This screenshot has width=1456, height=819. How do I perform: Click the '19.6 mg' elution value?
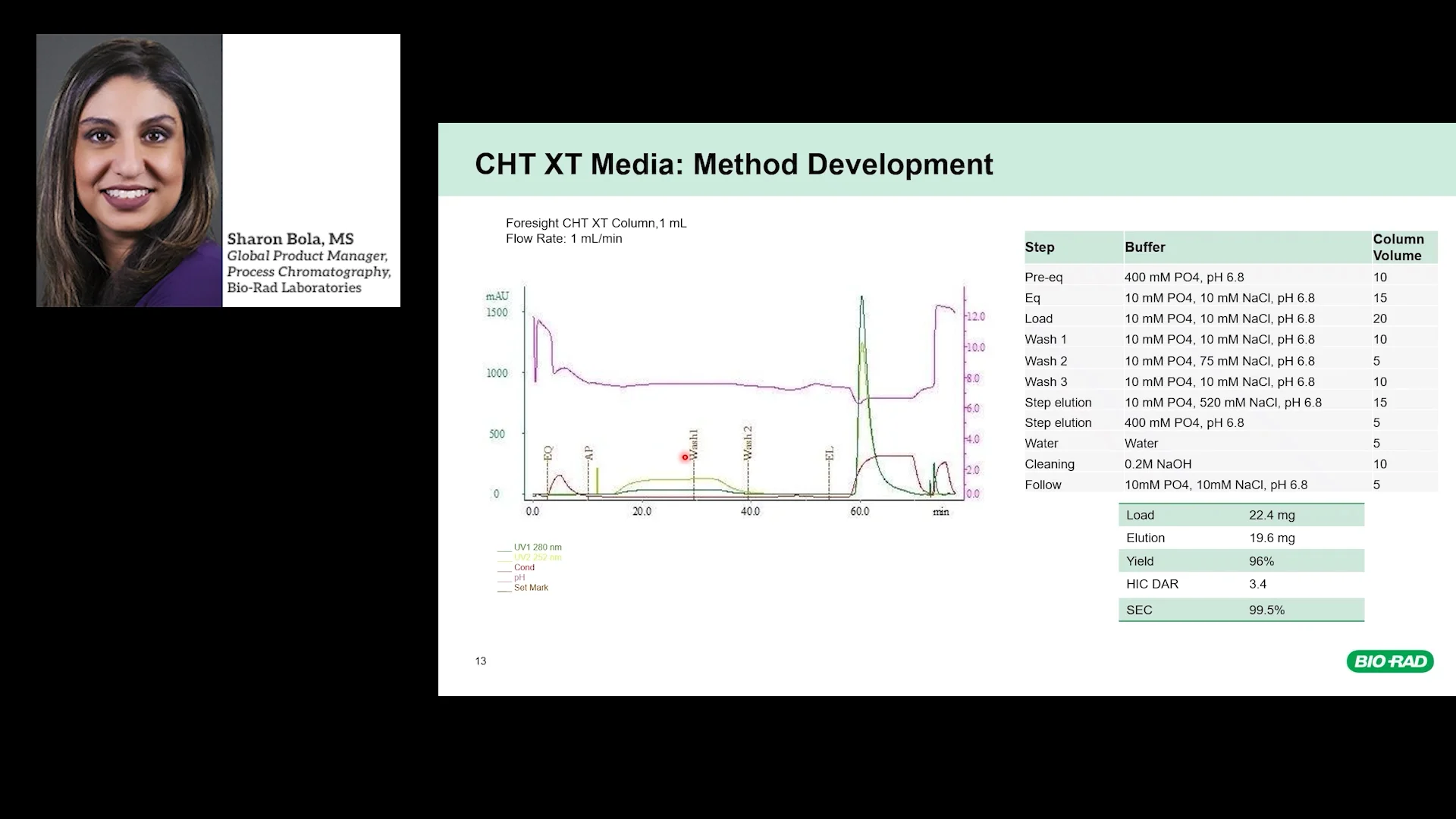[1272, 538]
